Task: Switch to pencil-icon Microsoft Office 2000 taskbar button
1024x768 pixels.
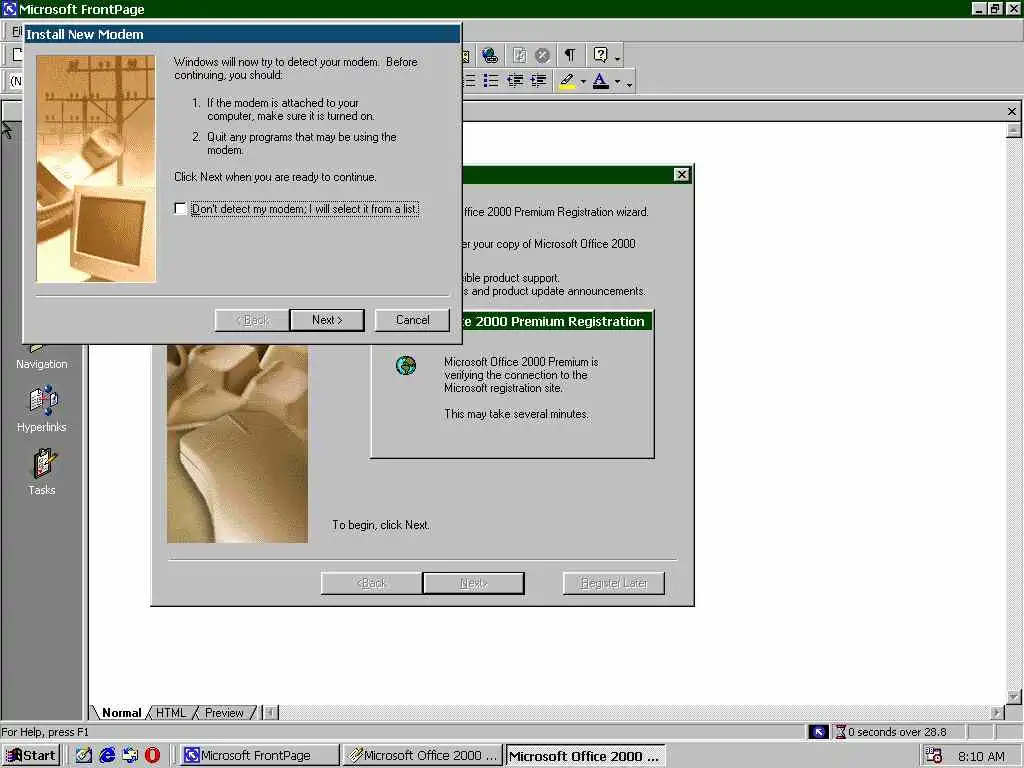Action: click(x=423, y=756)
